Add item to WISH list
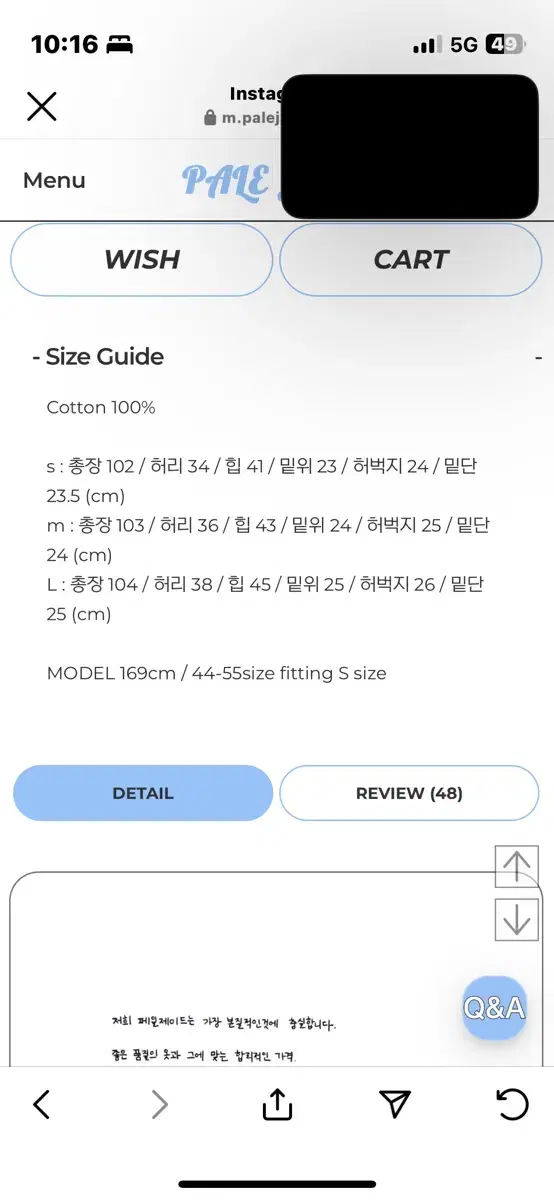Image resolution: width=554 pixels, height=1200 pixels. coord(142,259)
